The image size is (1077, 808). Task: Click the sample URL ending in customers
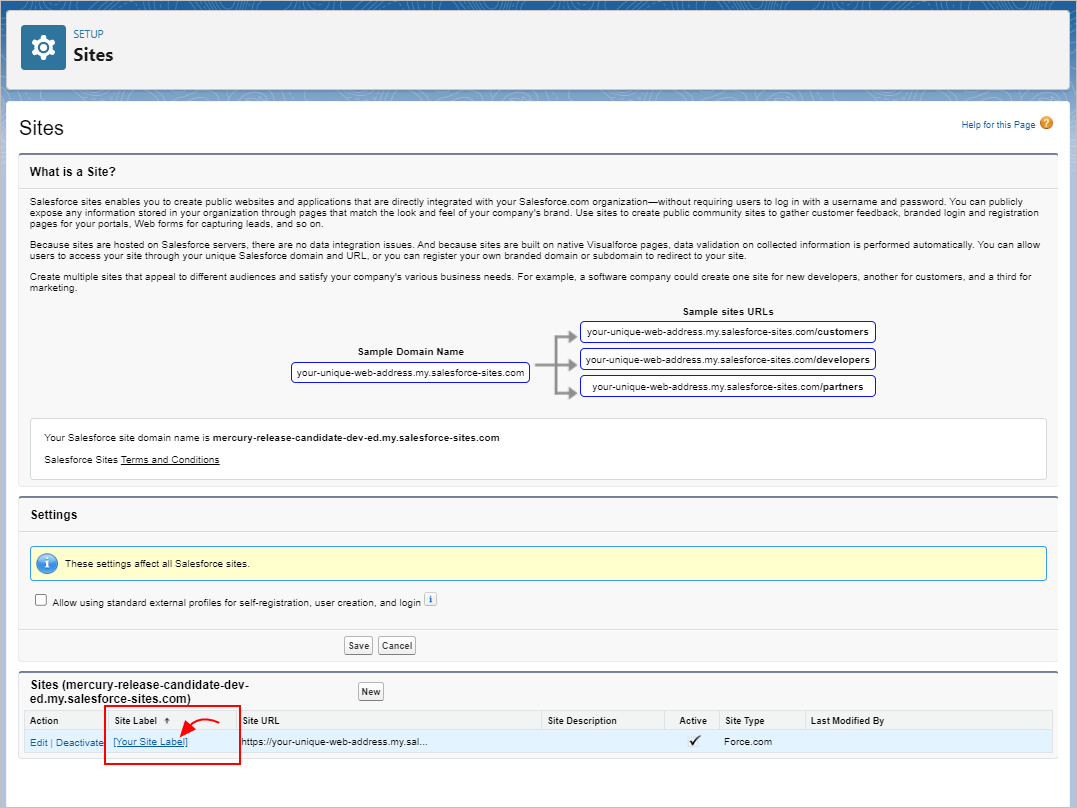[x=727, y=332]
